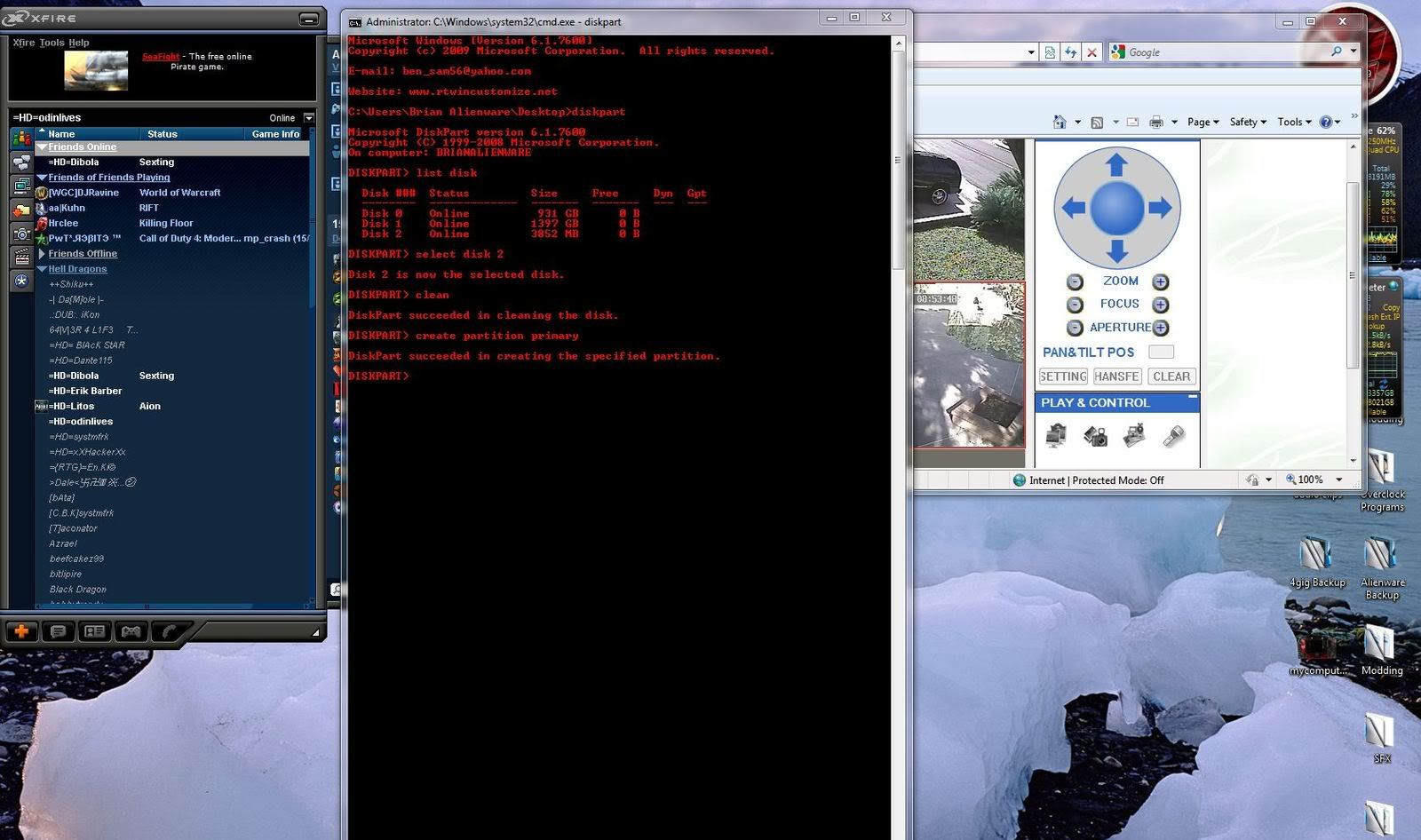Viewport: 1421px width, 840px height.
Task: Open the Google search provider dropdown arrow
Action: 1354,52
